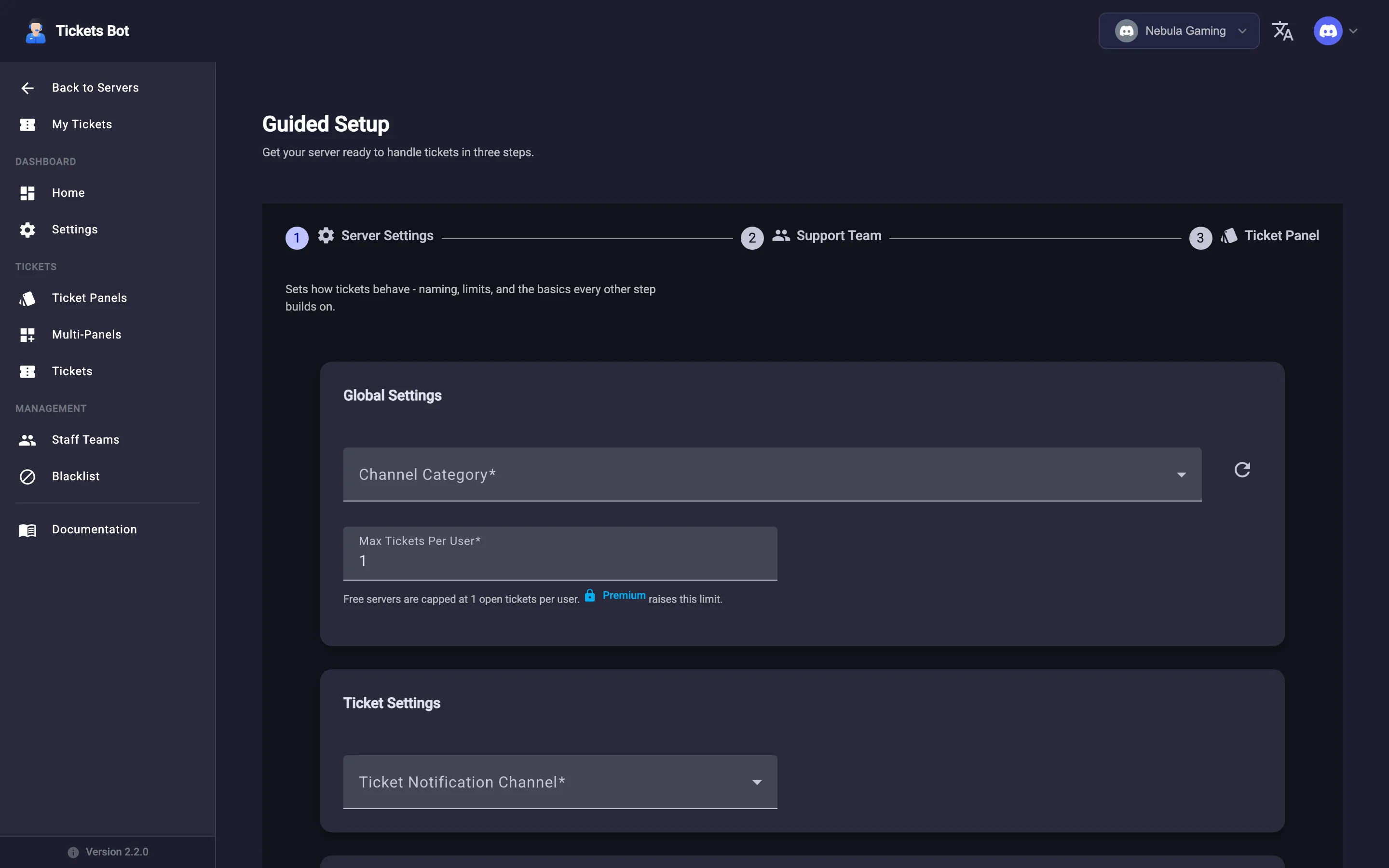Open the Ticket Notification Channel dropdown
The width and height of the screenshot is (1389, 868).
(x=559, y=782)
